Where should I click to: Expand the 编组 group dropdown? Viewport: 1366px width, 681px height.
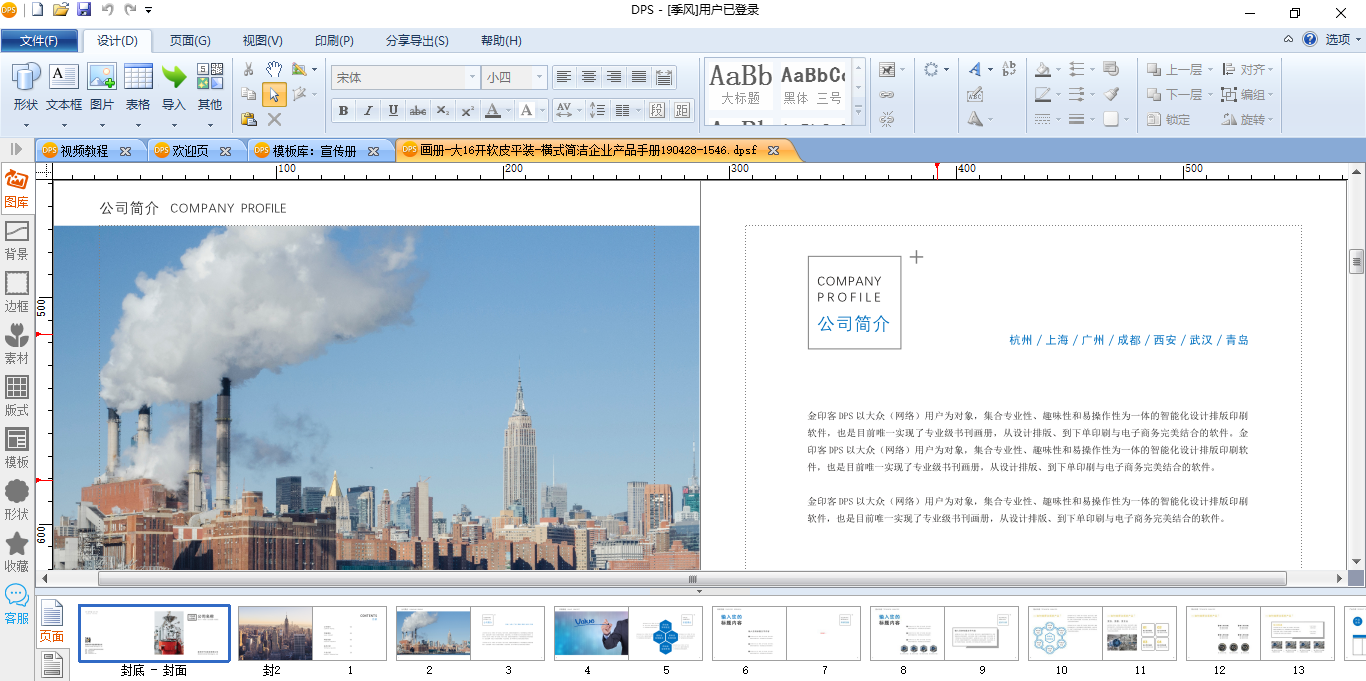(1272, 94)
